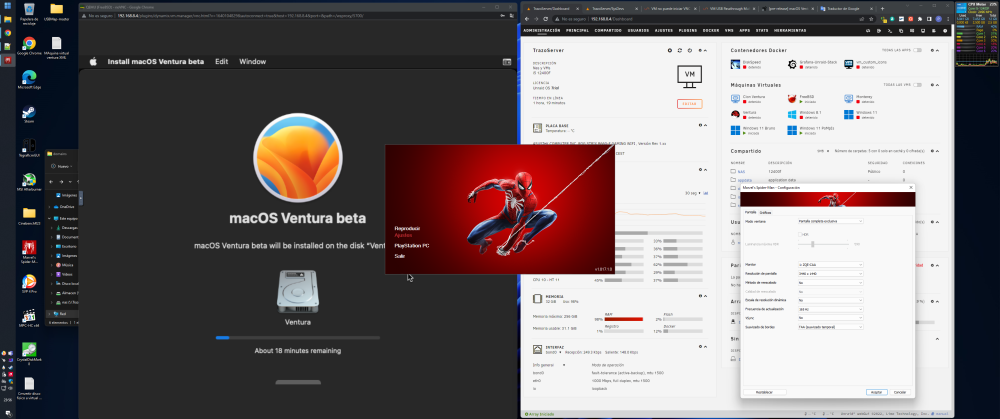Open the DiskSpeed docker container icon
The width and height of the screenshot is (1000, 419).
735,64
